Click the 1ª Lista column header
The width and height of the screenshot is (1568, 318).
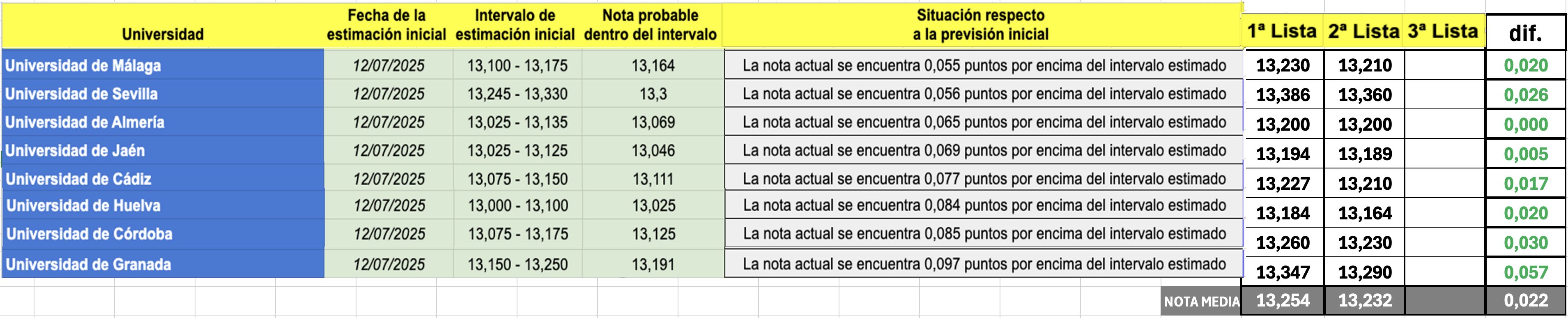(1282, 31)
